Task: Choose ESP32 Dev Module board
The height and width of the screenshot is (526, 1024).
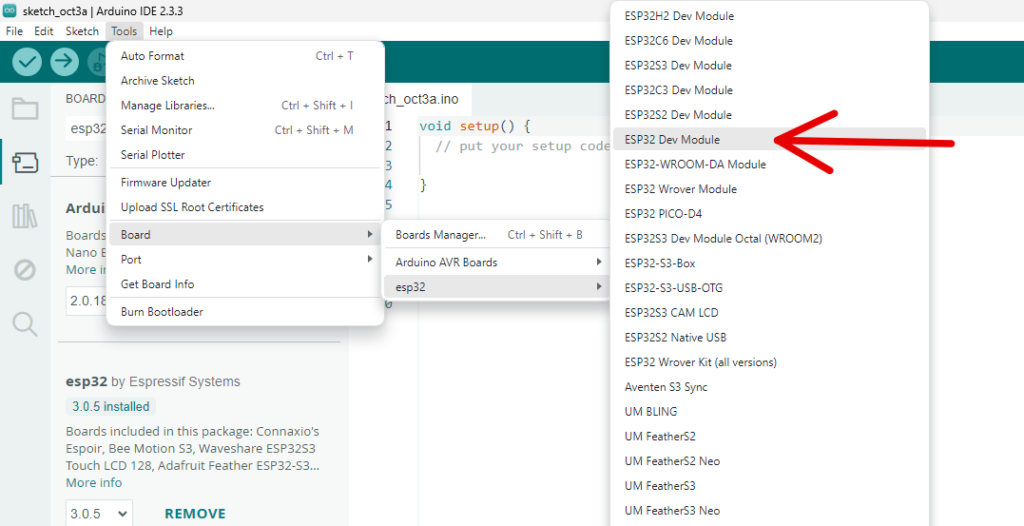Action: pyautogui.click(x=769, y=139)
